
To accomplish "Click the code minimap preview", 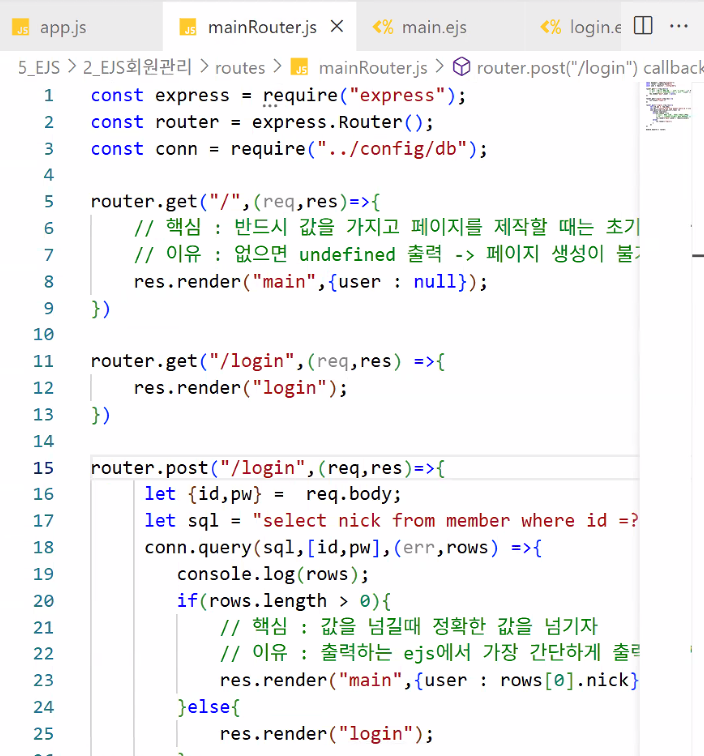I will tap(668, 106).
